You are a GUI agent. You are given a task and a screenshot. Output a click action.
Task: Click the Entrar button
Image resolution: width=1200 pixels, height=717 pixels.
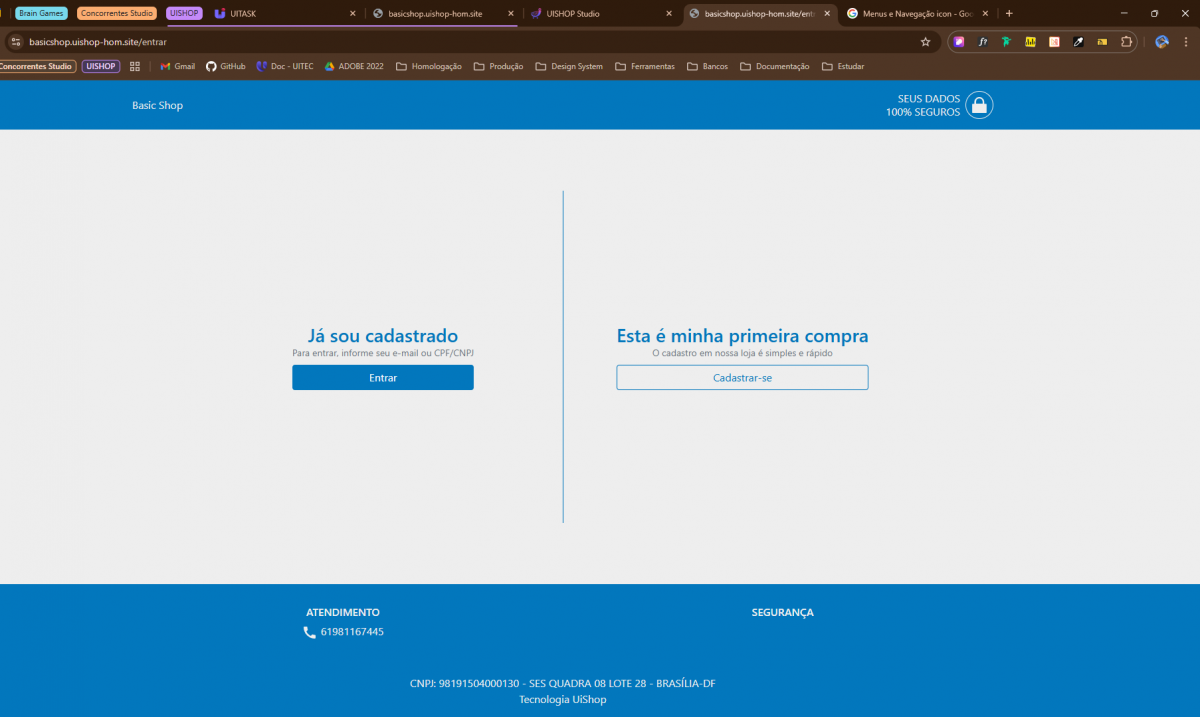click(x=382, y=378)
